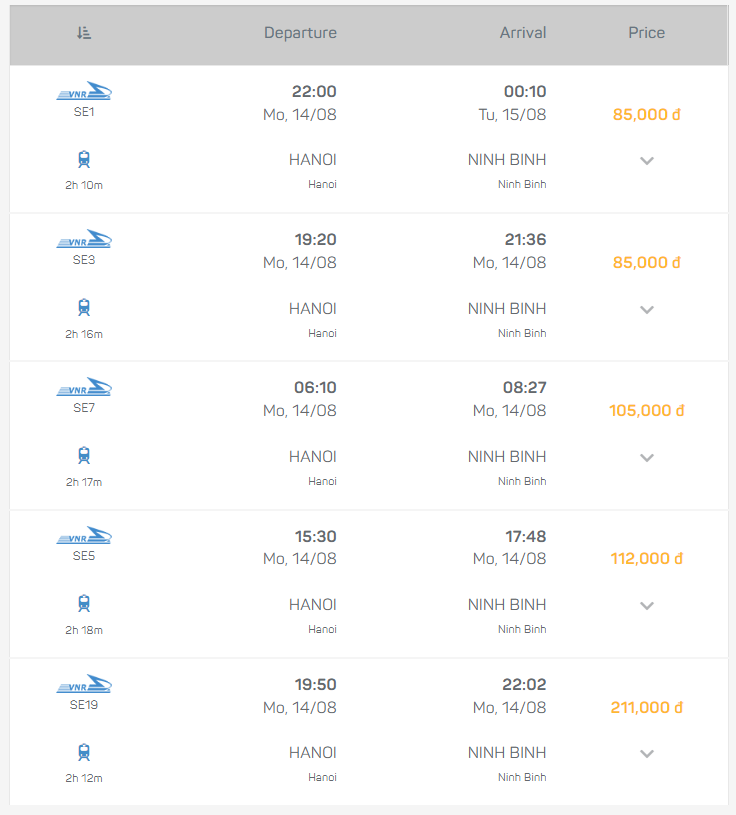Viewport: 736px width, 815px height.
Task: Click the 15:30 departure time of SE5
Action: (315, 537)
